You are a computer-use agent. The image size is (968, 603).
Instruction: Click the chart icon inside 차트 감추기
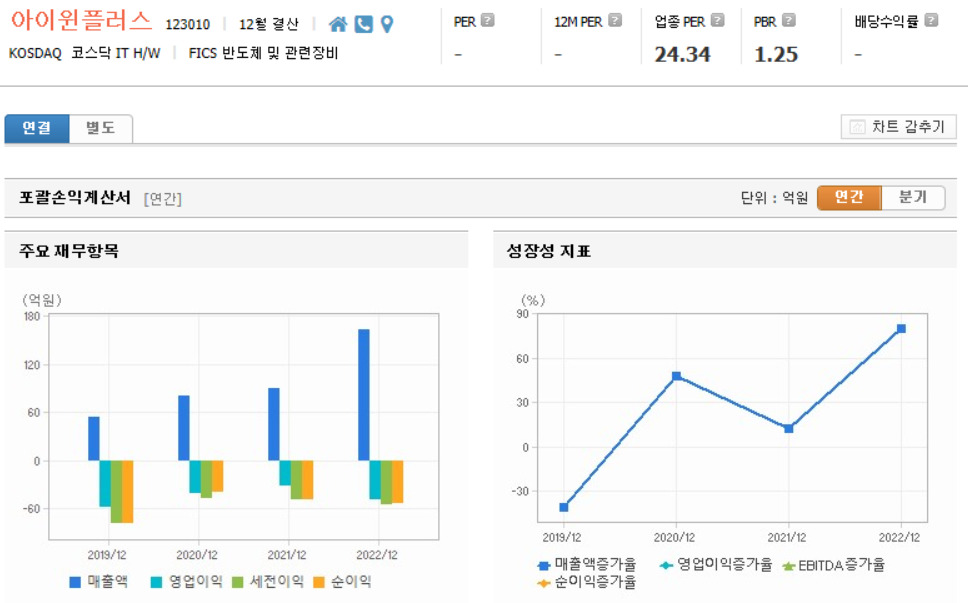857,126
